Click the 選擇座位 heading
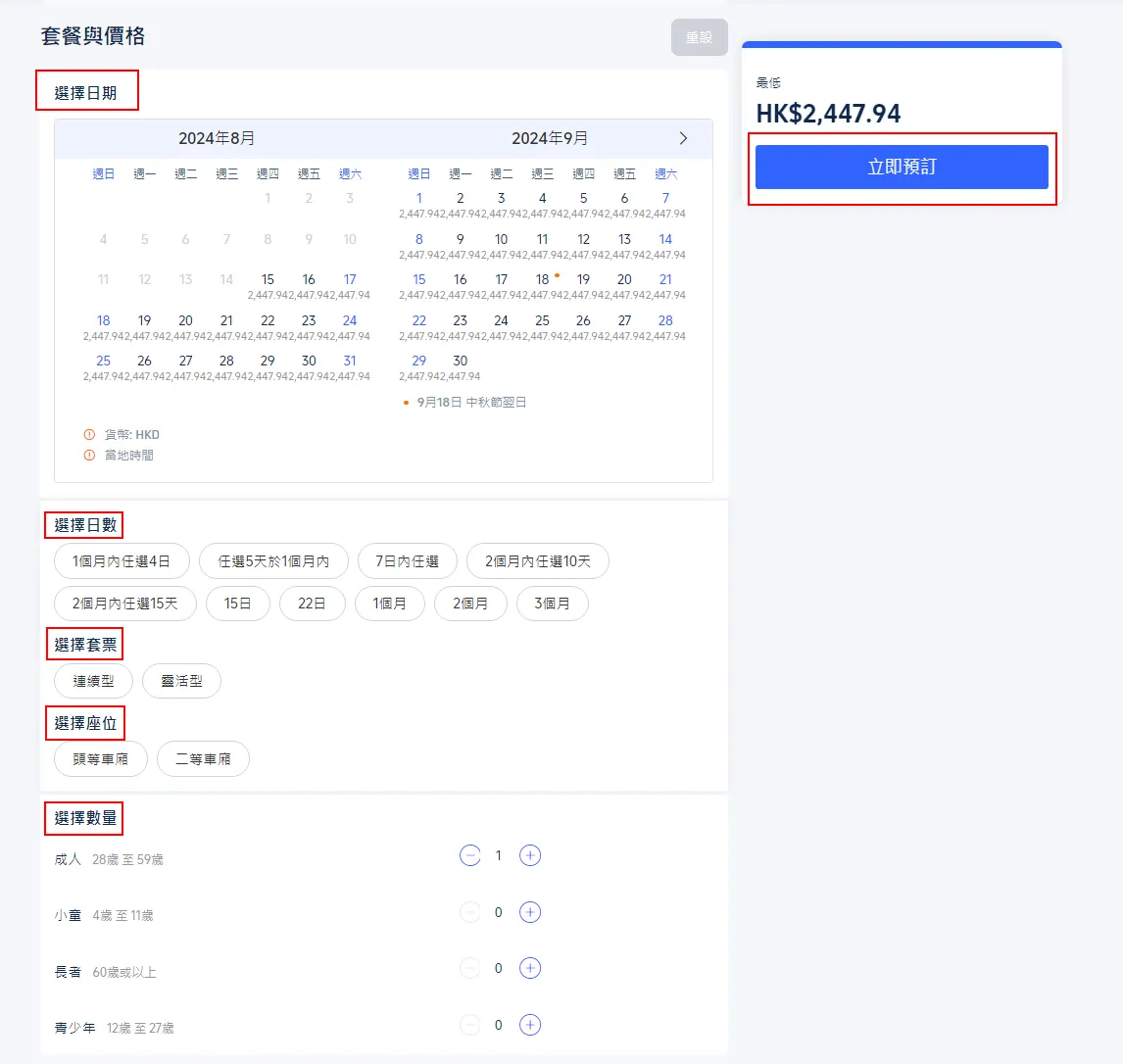 pos(85,723)
